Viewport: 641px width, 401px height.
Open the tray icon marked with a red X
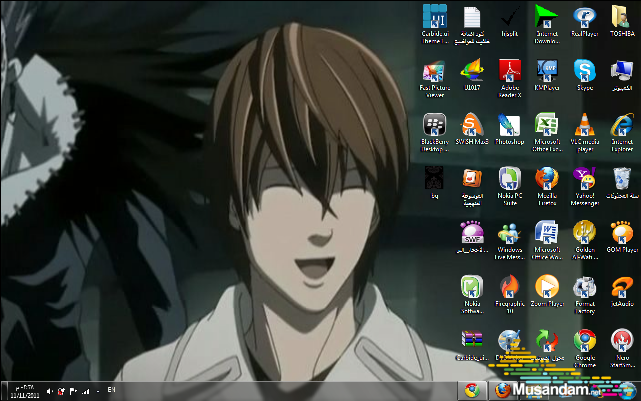tap(61, 392)
